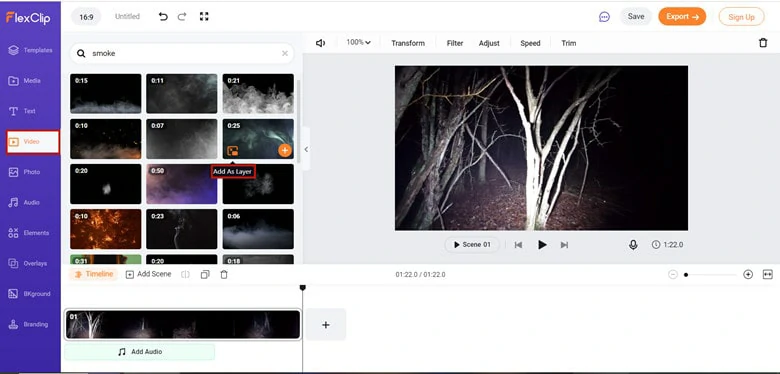Split the scene in the timeline toolbar
This screenshot has width=780, height=374.
(185, 275)
